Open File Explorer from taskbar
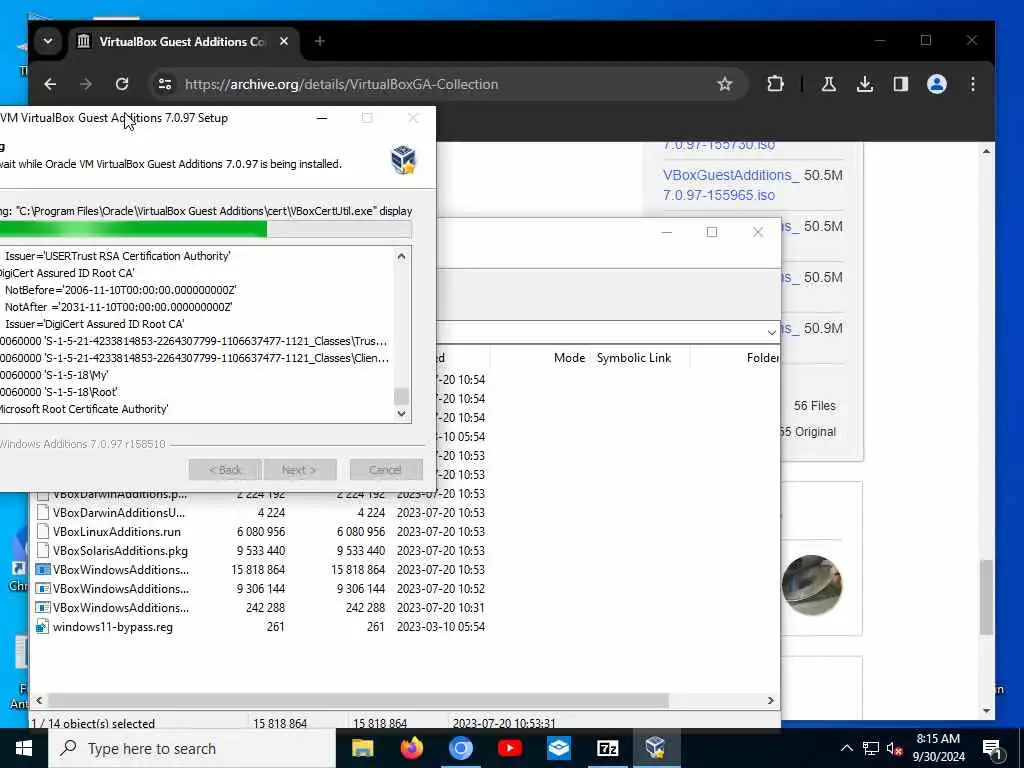 (x=362, y=748)
